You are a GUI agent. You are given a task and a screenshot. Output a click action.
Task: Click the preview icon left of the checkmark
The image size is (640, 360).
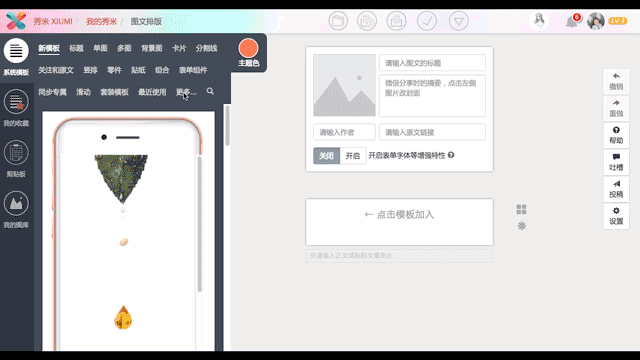click(396, 21)
